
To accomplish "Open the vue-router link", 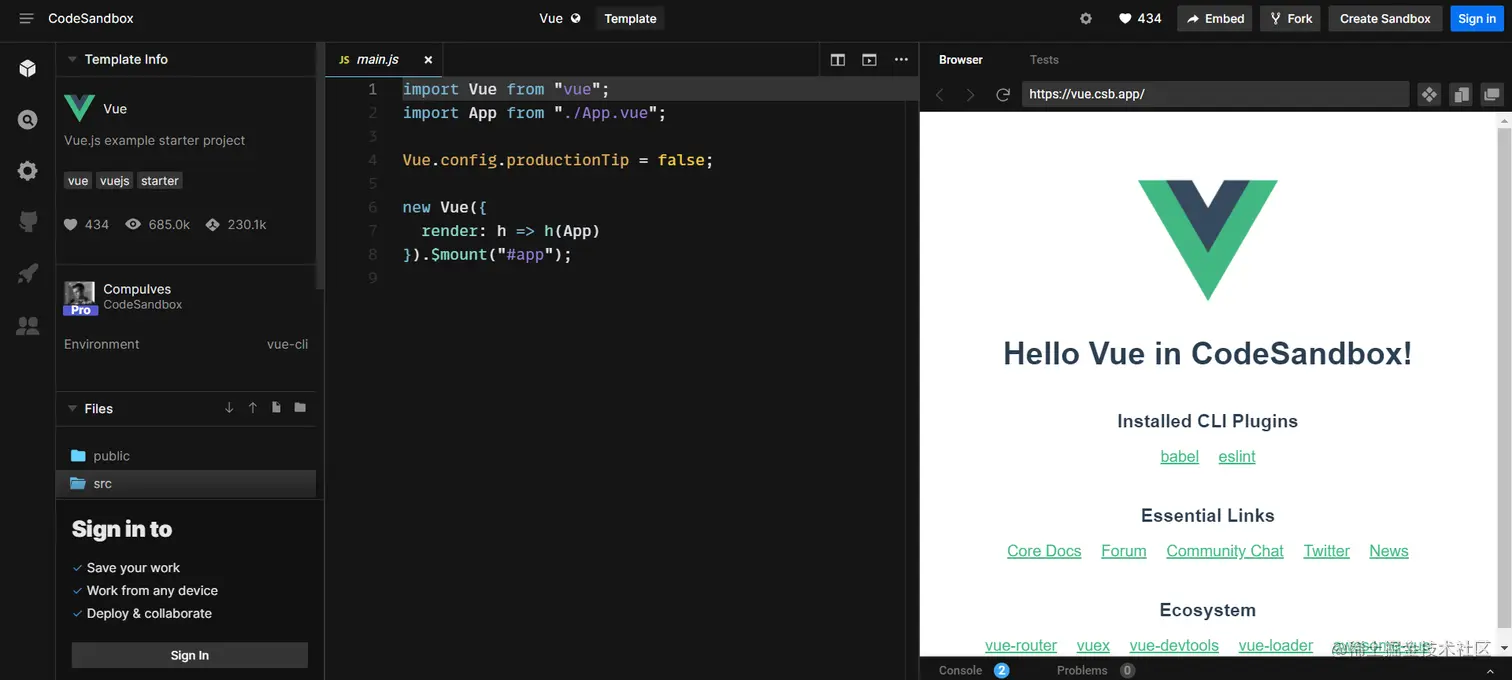I will (x=1021, y=645).
